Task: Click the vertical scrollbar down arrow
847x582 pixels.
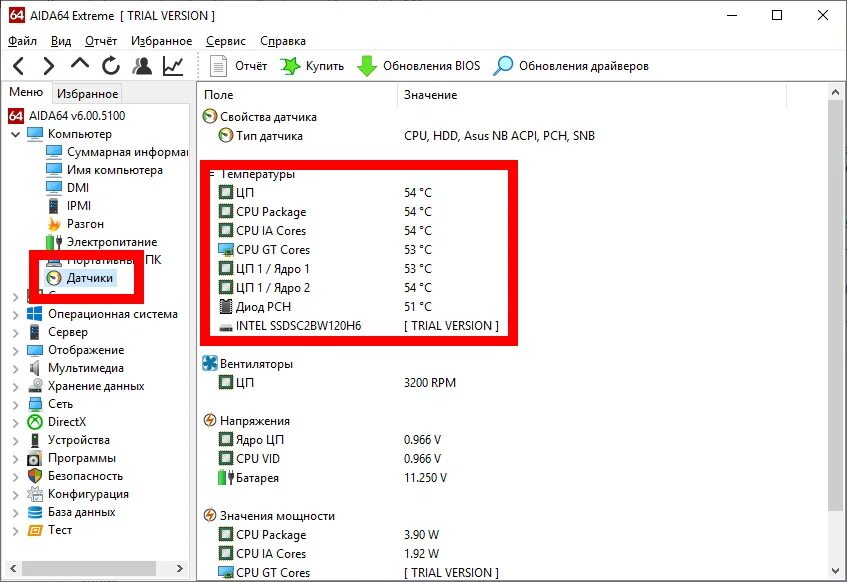Action: click(836, 571)
